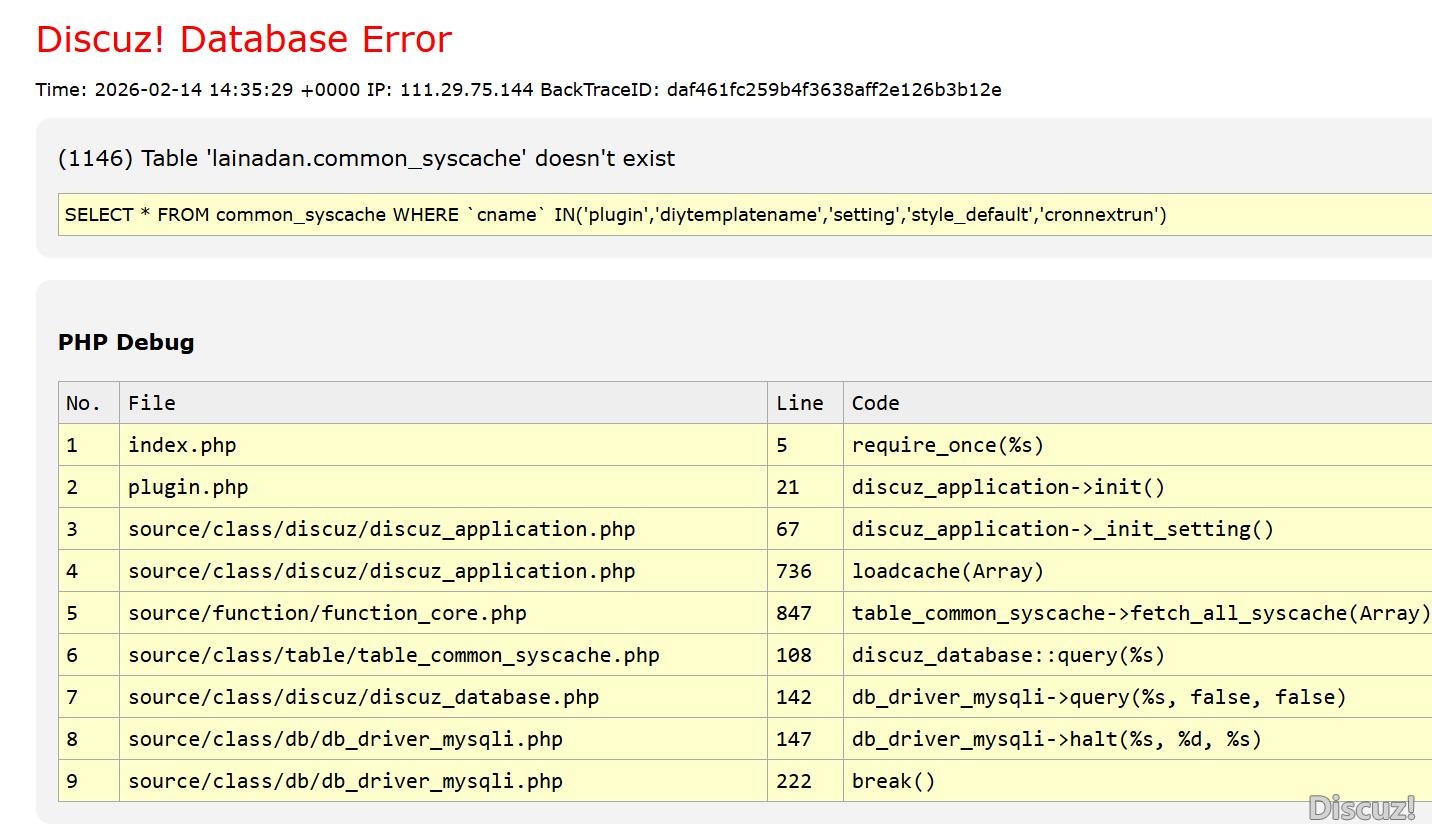
Task: Click the break() code cell
Action: click(893, 781)
